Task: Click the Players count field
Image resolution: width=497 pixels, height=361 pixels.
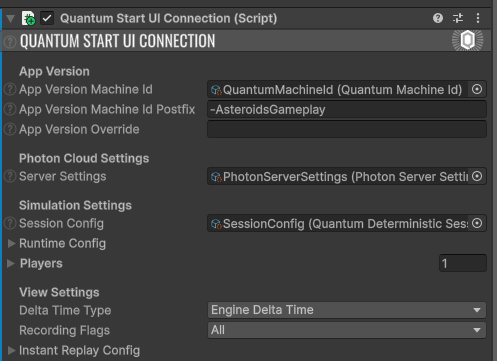Action: [463, 263]
